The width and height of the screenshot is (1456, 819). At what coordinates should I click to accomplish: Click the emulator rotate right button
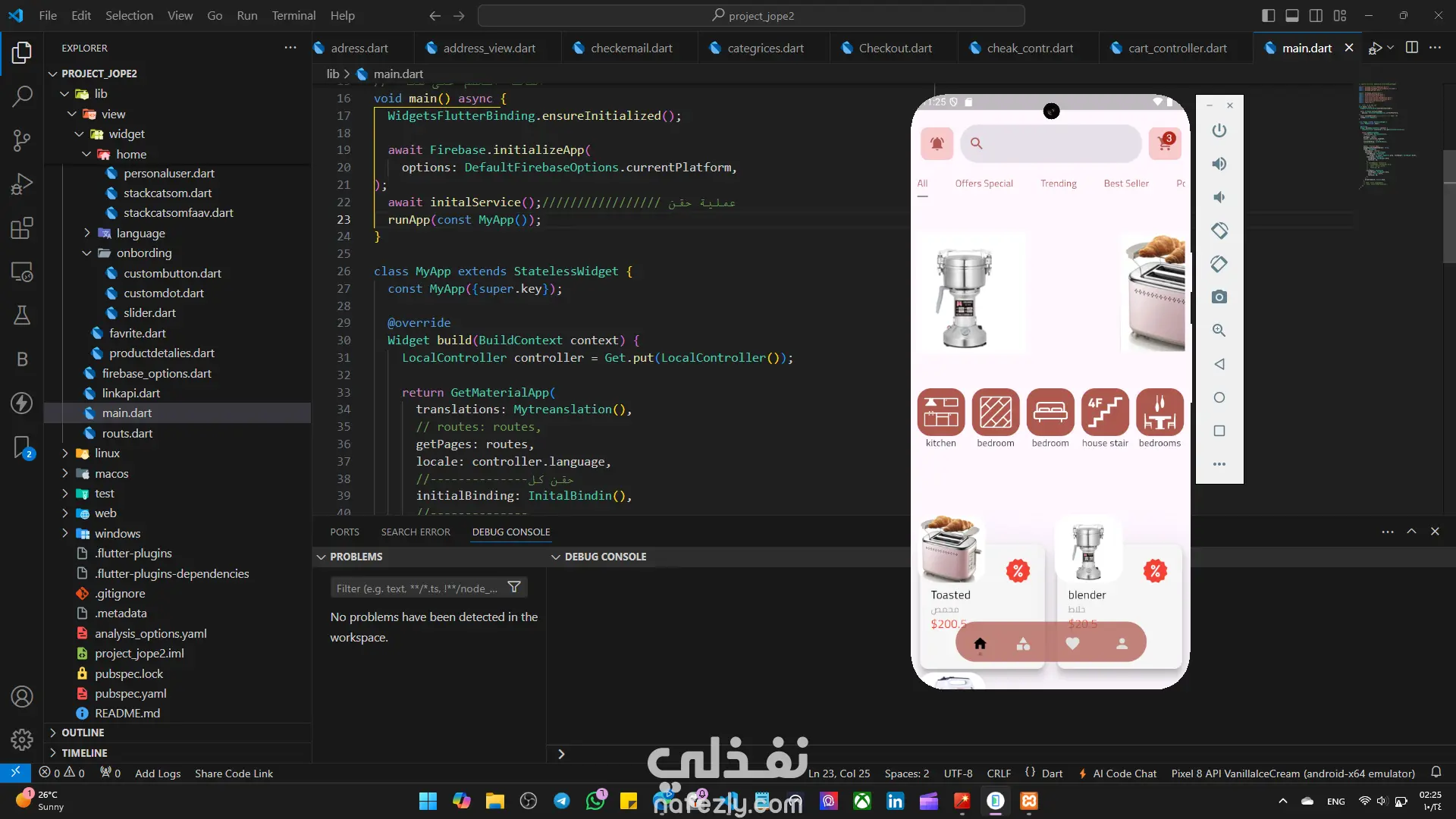point(1219,264)
